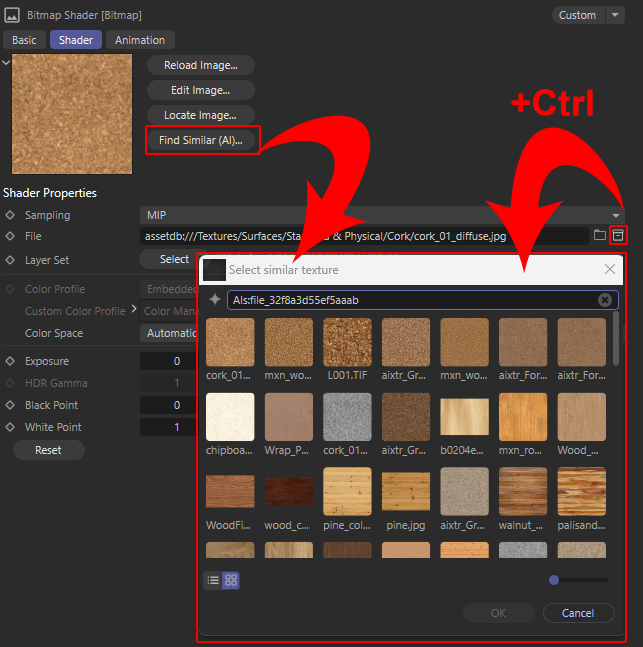This screenshot has width=643, height=647.
Task: Click the AI sparkle icon beside search field
Action: click(x=214, y=300)
